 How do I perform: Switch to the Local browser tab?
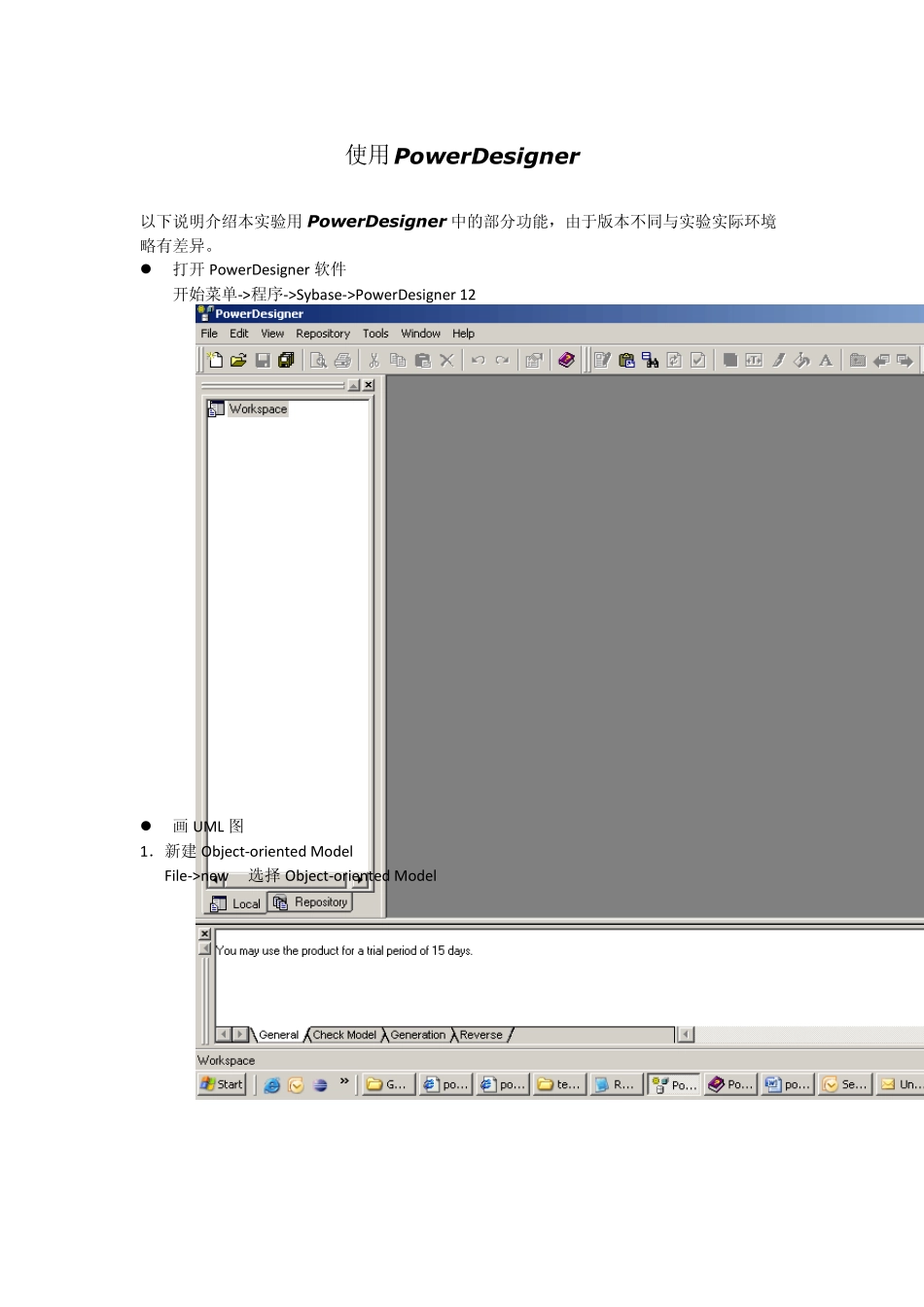[236, 903]
